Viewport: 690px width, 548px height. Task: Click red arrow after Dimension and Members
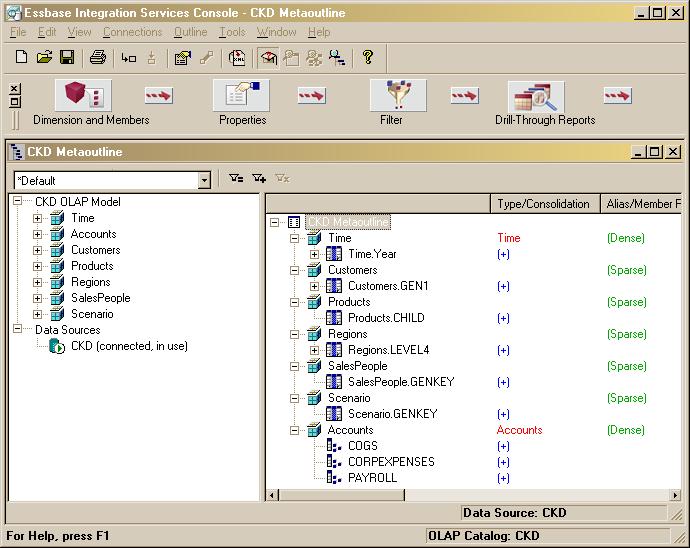[158, 96]
